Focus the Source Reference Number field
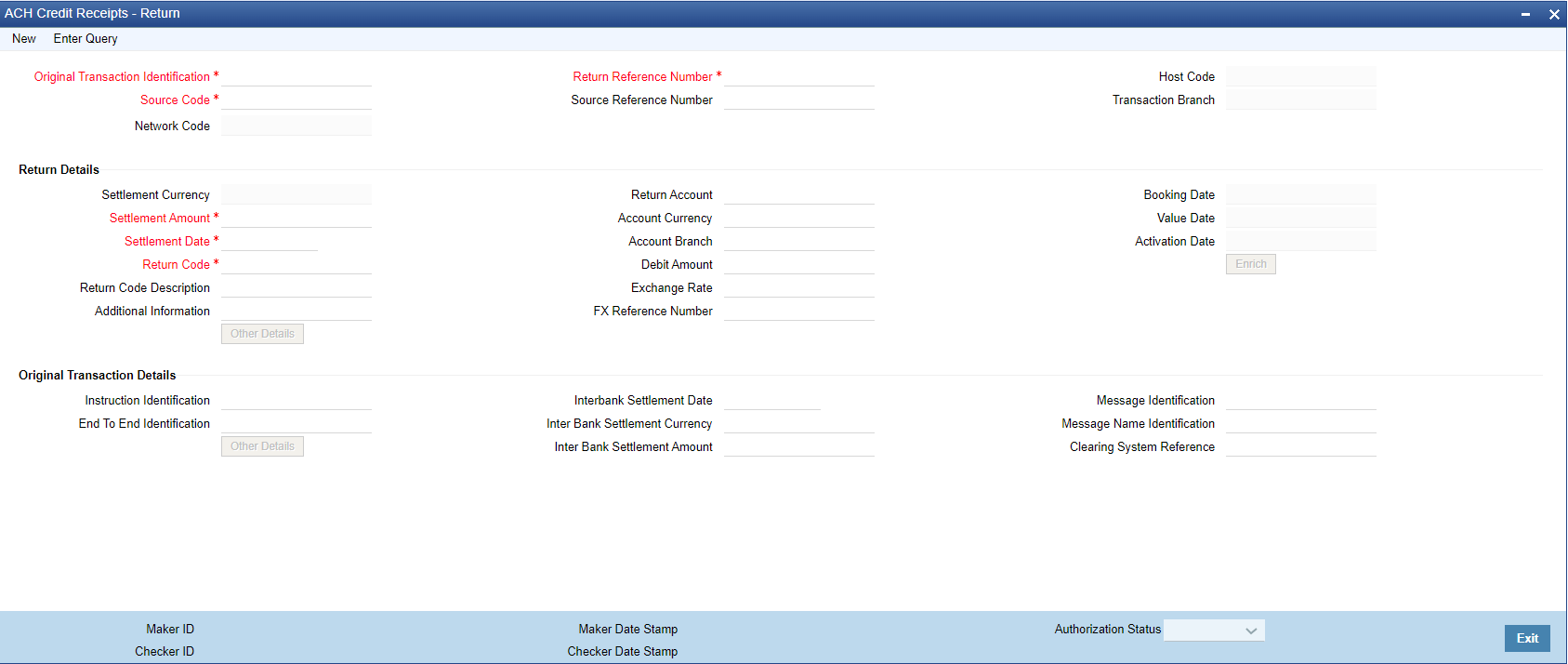The image size is (1568, 664). [x=799, y=100]
